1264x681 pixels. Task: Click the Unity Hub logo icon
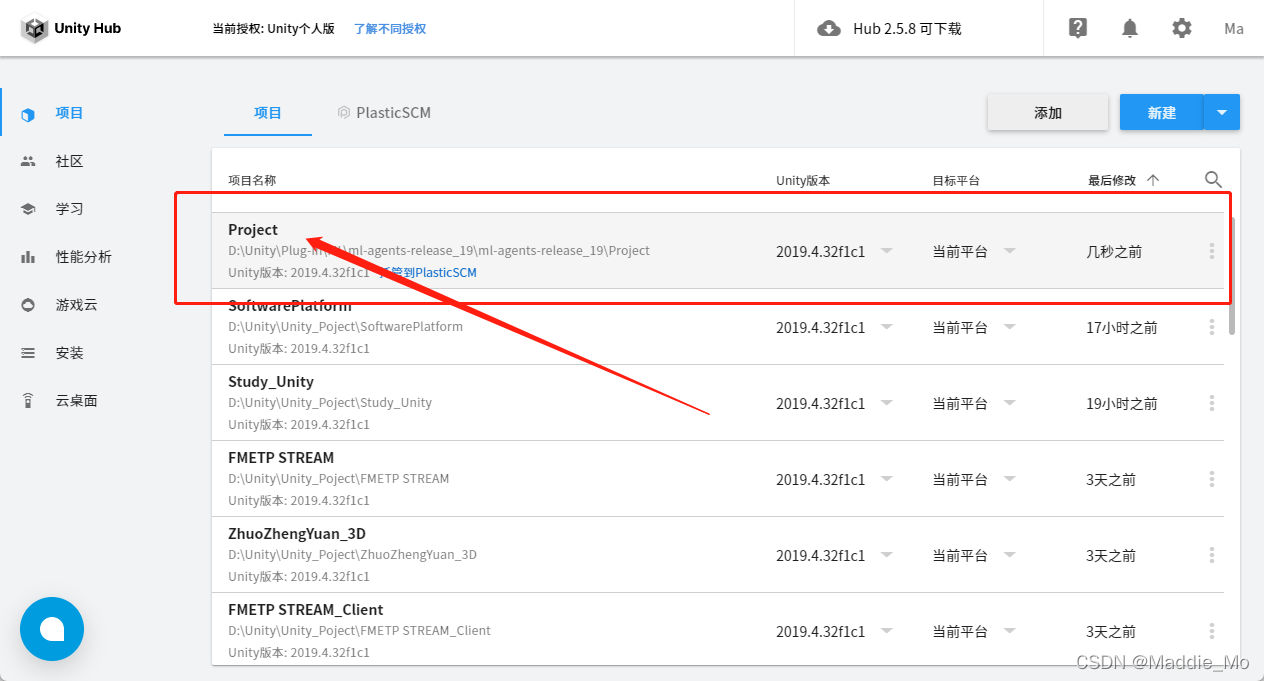pyautogui.click(x=35, y=29)
